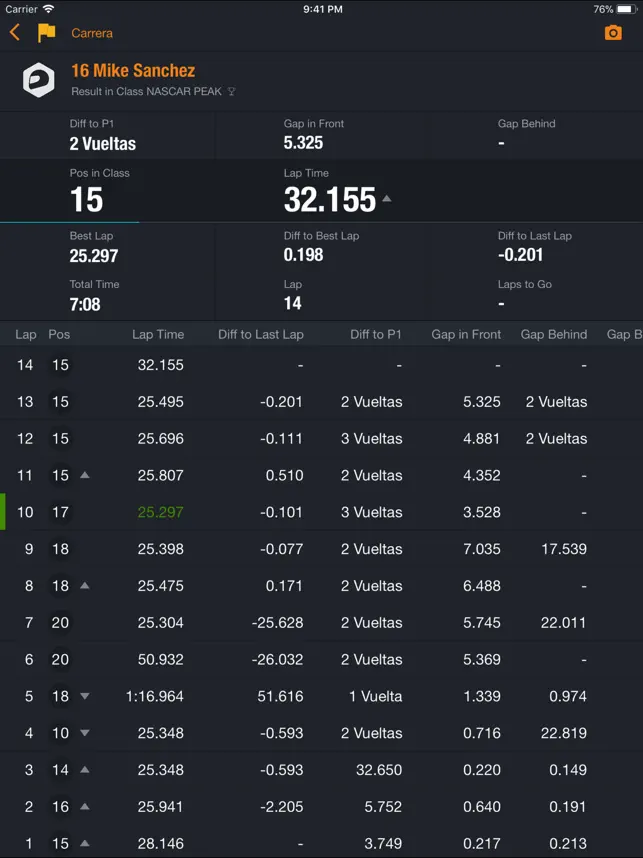This screenshot has height=858, width=643.
Task: Tap the white hexagon driver logo
Action: coord(38,80)
